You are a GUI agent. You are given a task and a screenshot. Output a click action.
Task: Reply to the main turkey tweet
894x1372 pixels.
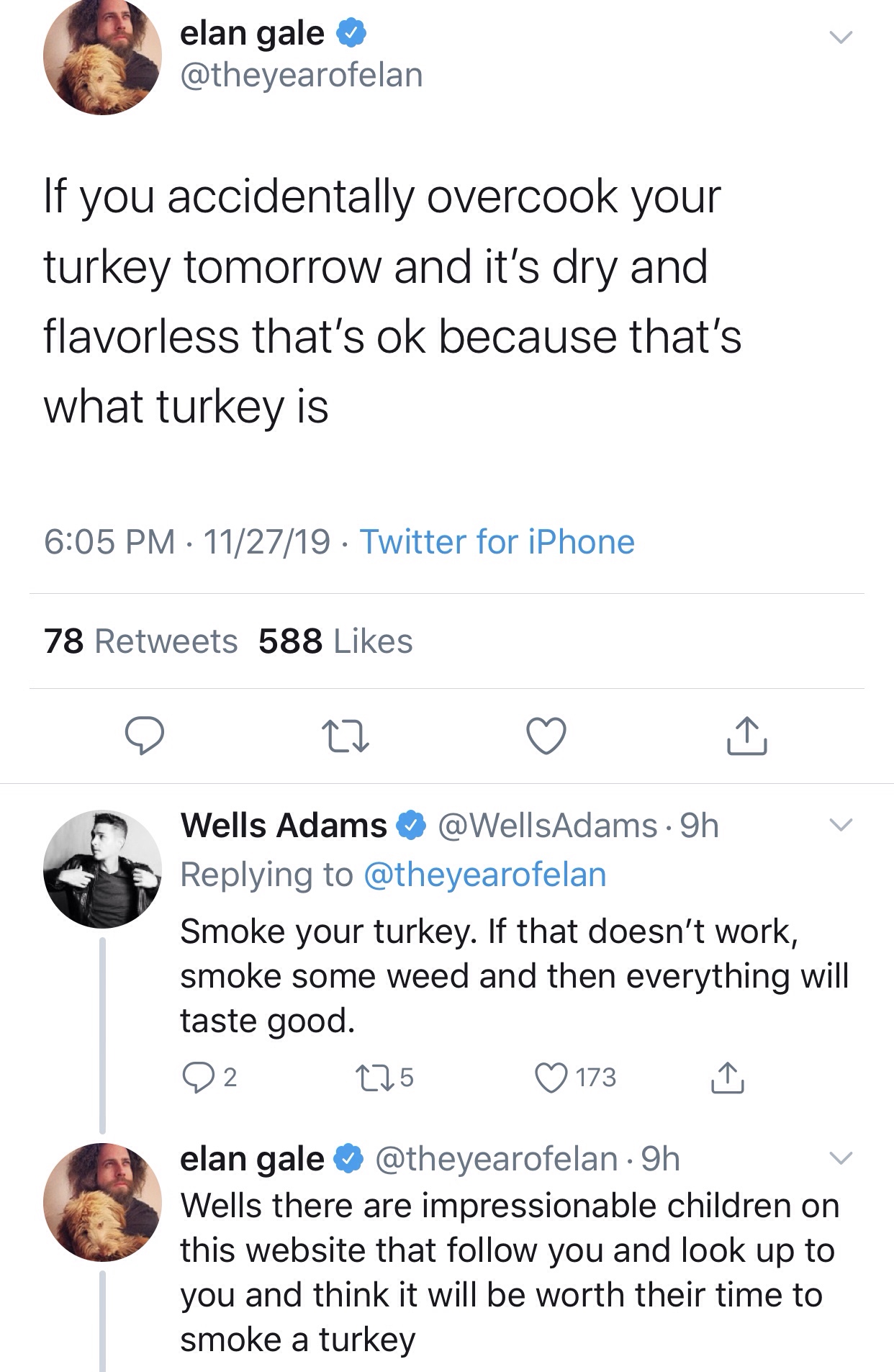point(145,736)
